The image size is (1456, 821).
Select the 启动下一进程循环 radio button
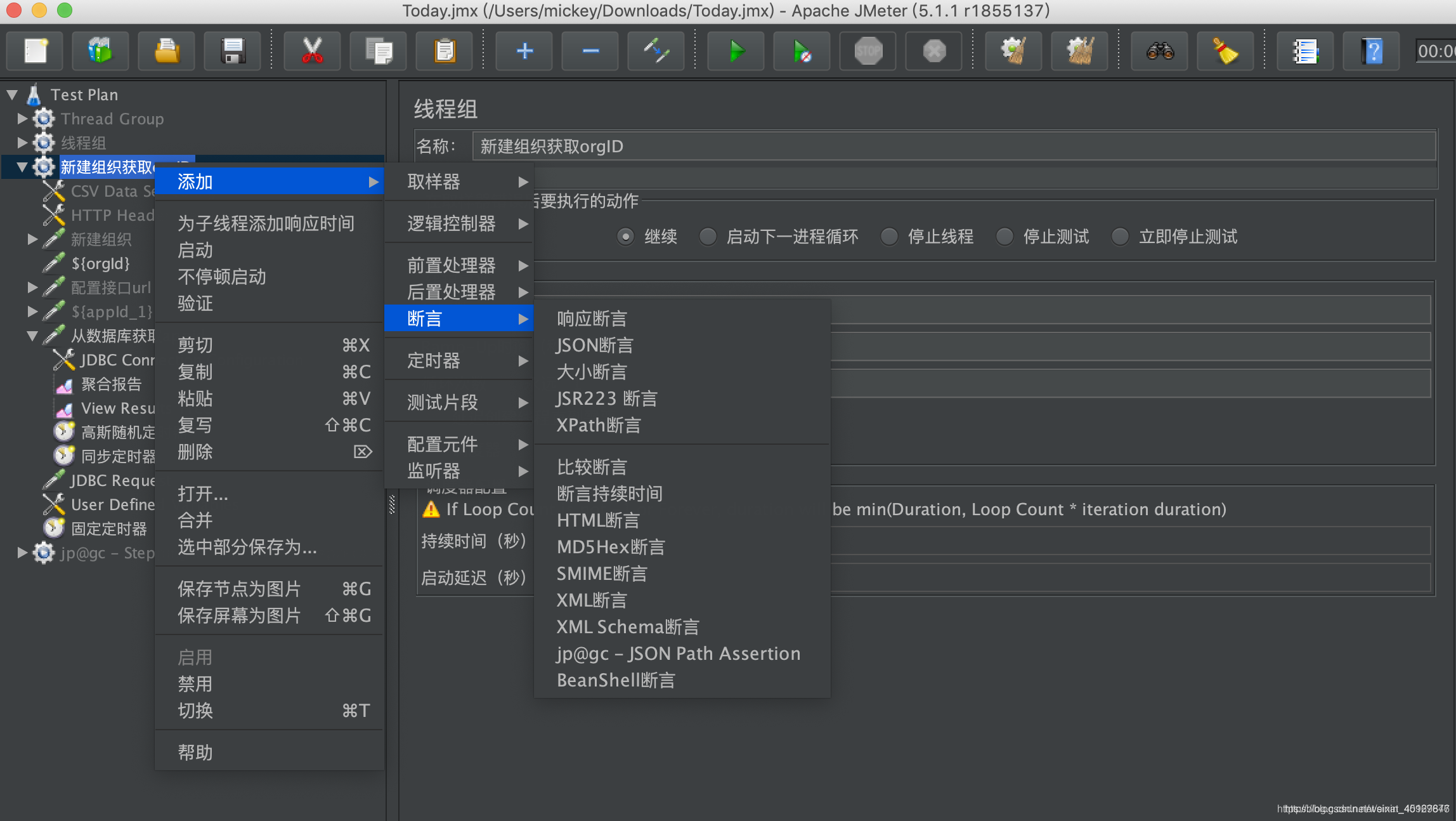point(708,237)
